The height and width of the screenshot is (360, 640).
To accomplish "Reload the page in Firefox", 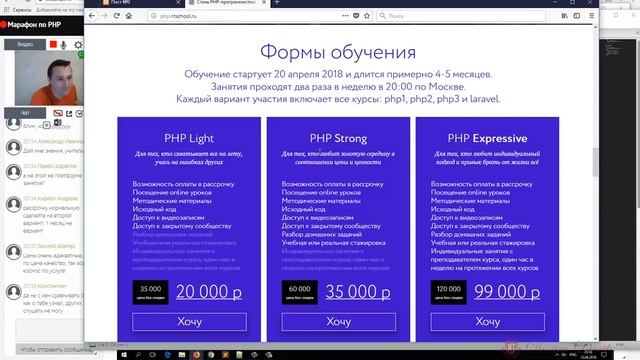I will tap(117, 16).
